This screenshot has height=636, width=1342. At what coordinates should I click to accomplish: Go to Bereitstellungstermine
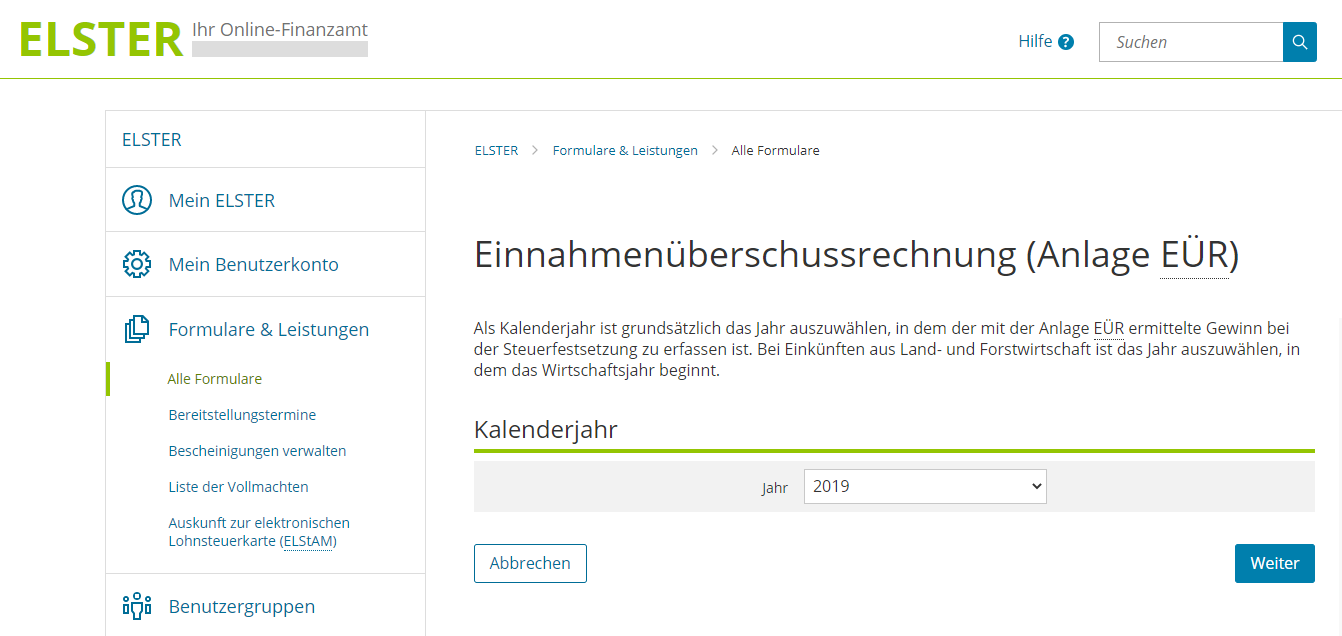(x=242, y=415)
